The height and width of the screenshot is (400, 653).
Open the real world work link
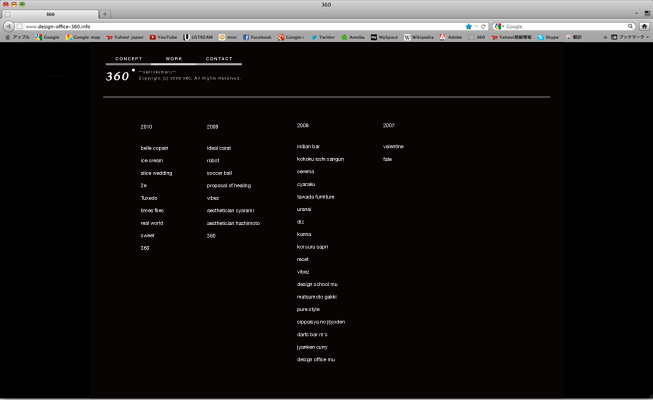152,223
